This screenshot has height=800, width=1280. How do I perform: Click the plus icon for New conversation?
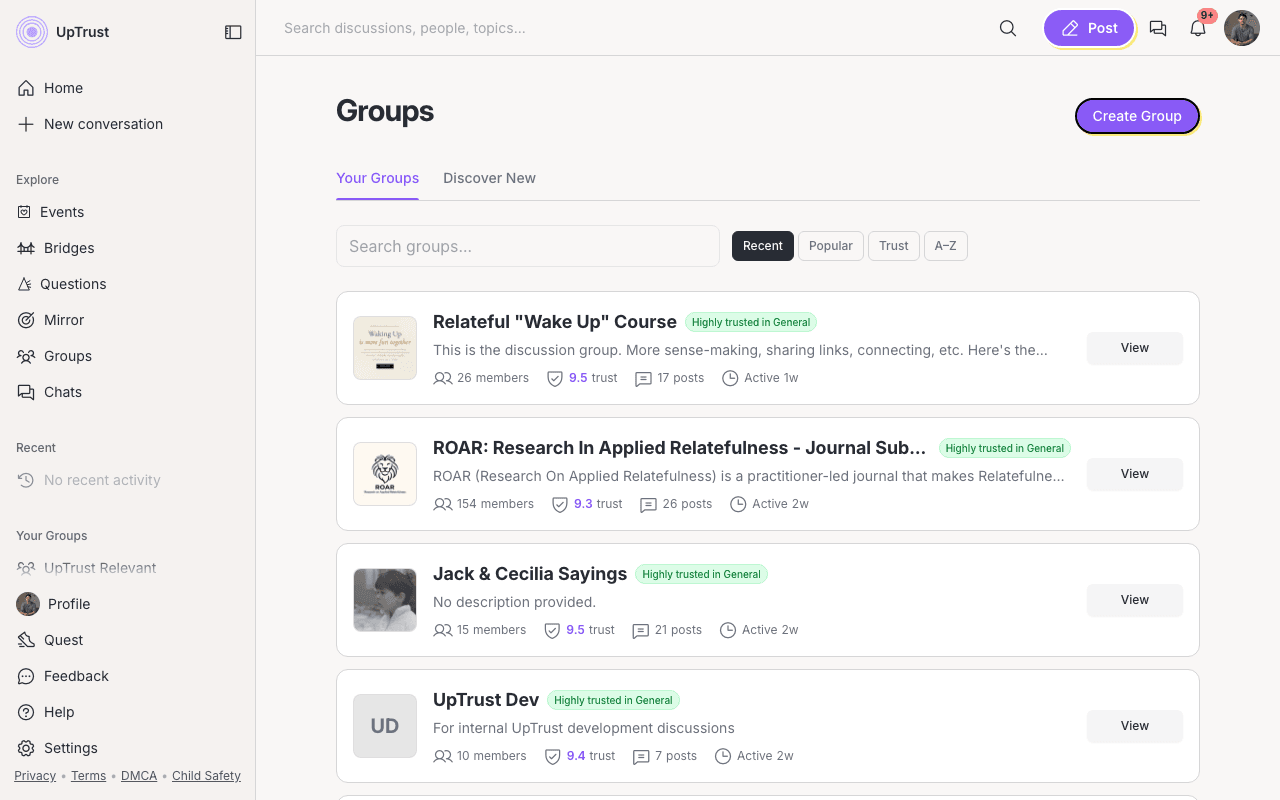pos(26,124)
